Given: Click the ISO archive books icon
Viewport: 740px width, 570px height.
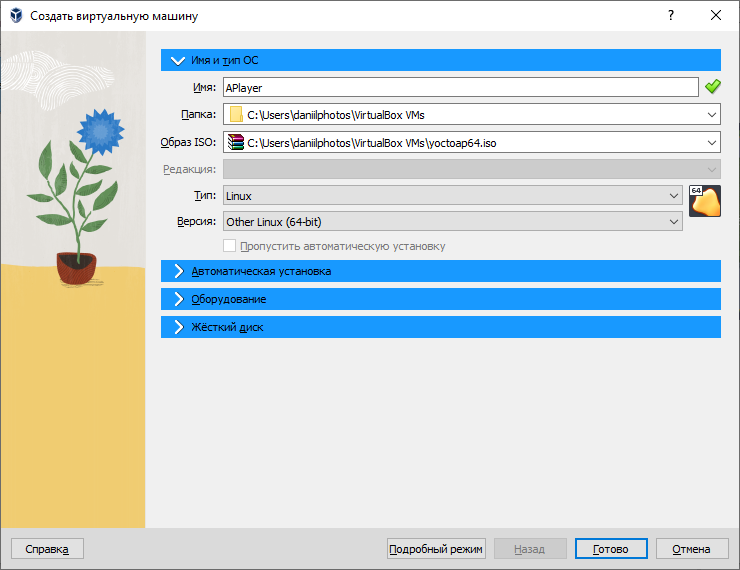Looking at the screenshot, I should point(235,142).
